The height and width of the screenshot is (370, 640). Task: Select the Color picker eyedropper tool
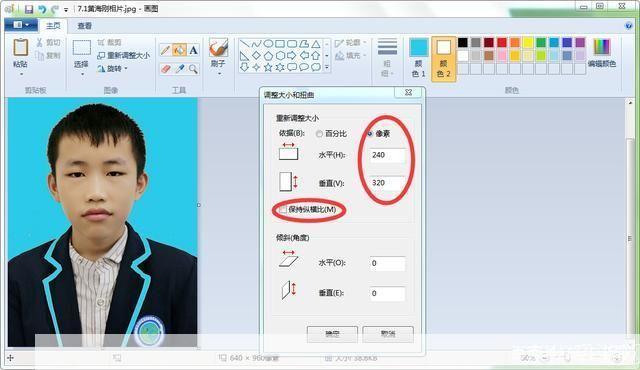[x=179, y=69]
